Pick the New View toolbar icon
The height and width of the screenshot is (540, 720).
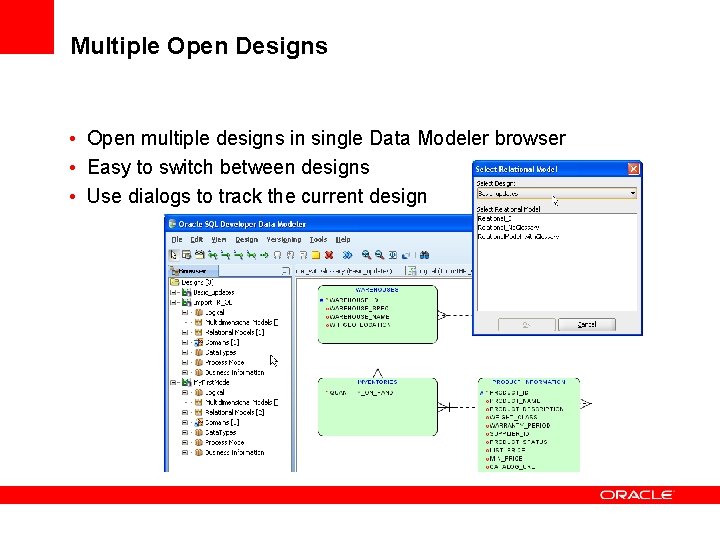[x=199, y=255]
